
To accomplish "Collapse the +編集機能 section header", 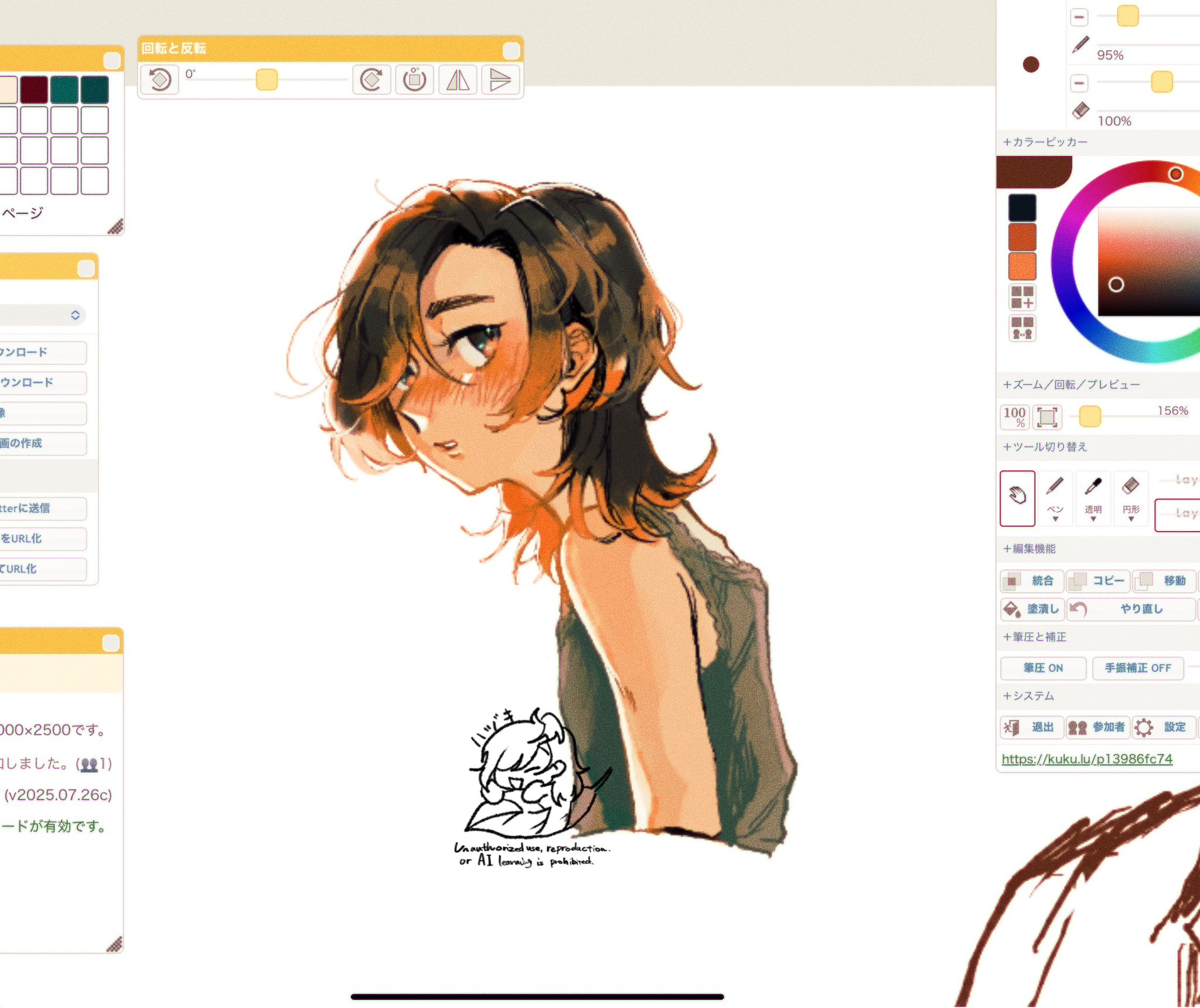I will pyautogui.click(x=1029, y=549).
